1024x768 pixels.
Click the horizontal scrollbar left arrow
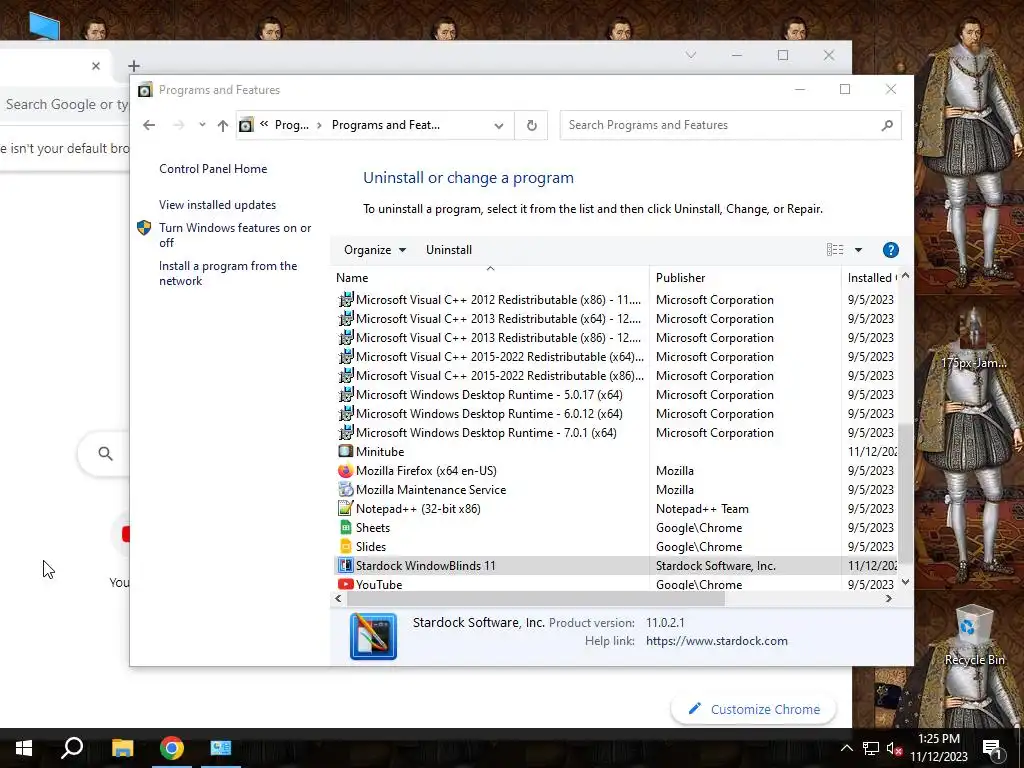coord(338,598)
